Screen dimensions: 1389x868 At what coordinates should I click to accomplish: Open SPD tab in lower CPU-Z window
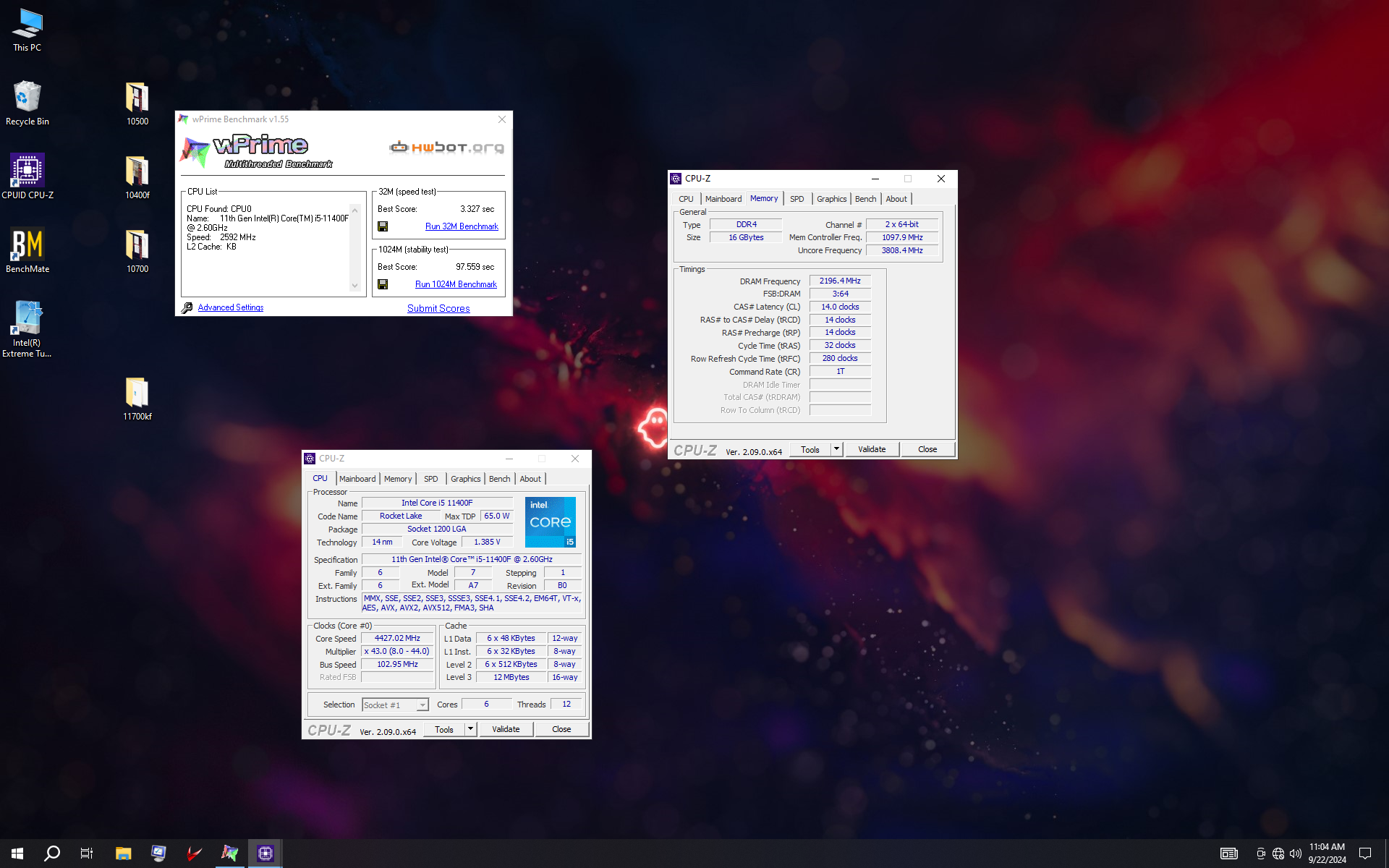(430, 479)
